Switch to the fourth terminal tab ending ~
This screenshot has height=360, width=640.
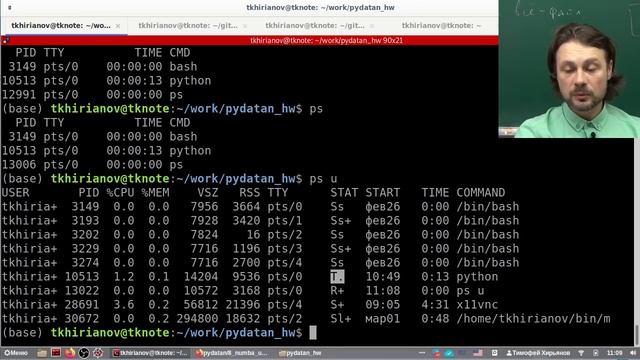tap(442, 26)
